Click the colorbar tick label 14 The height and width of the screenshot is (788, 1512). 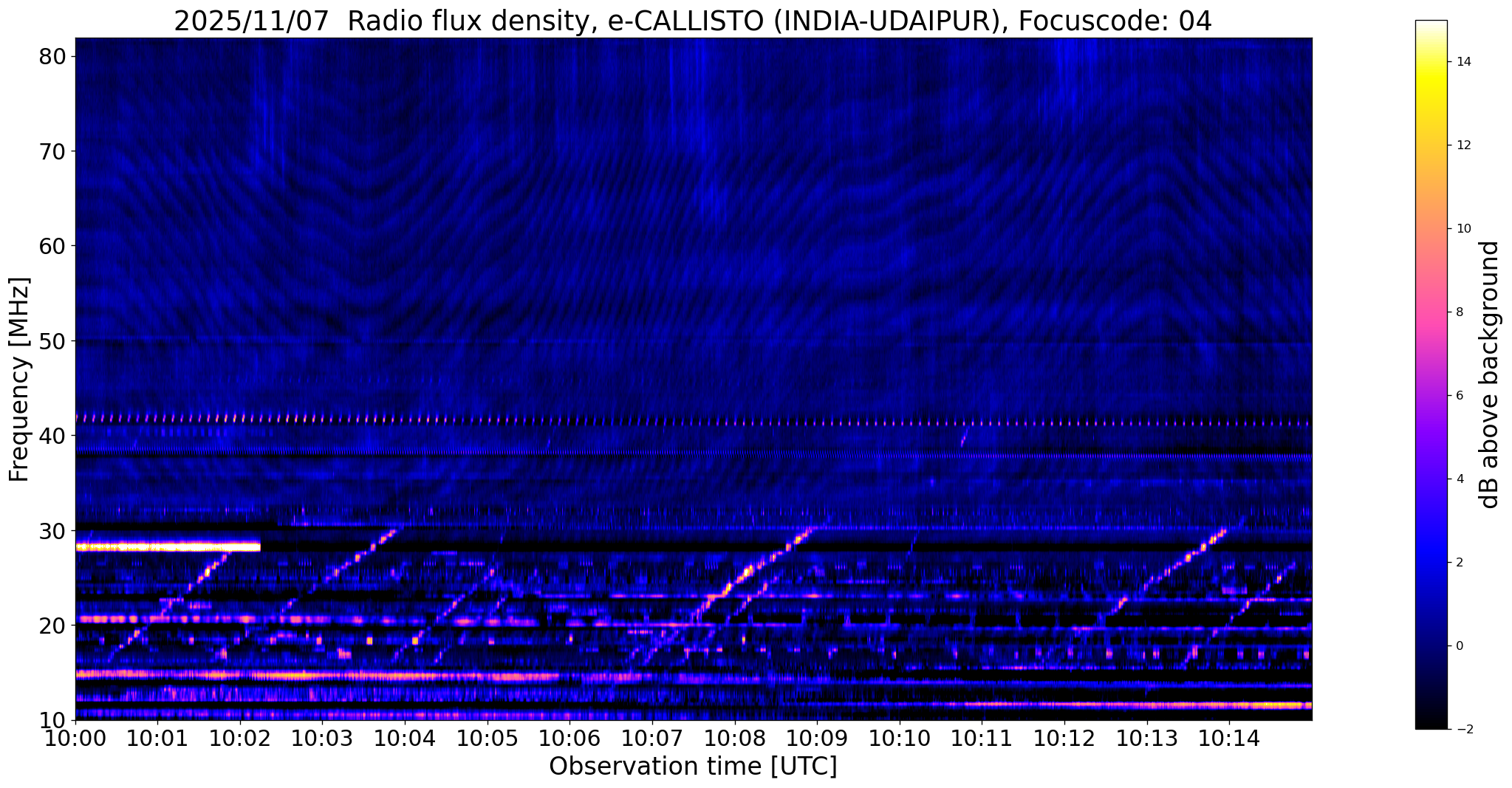(x=1463, y=62)
